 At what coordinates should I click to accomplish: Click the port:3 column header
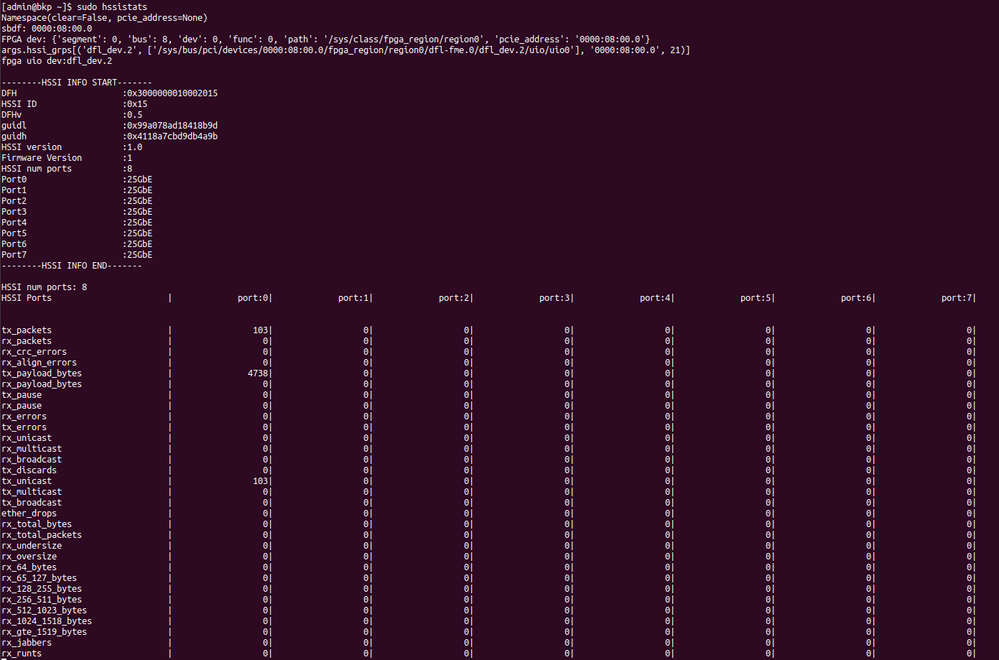[x=554, y=298]
